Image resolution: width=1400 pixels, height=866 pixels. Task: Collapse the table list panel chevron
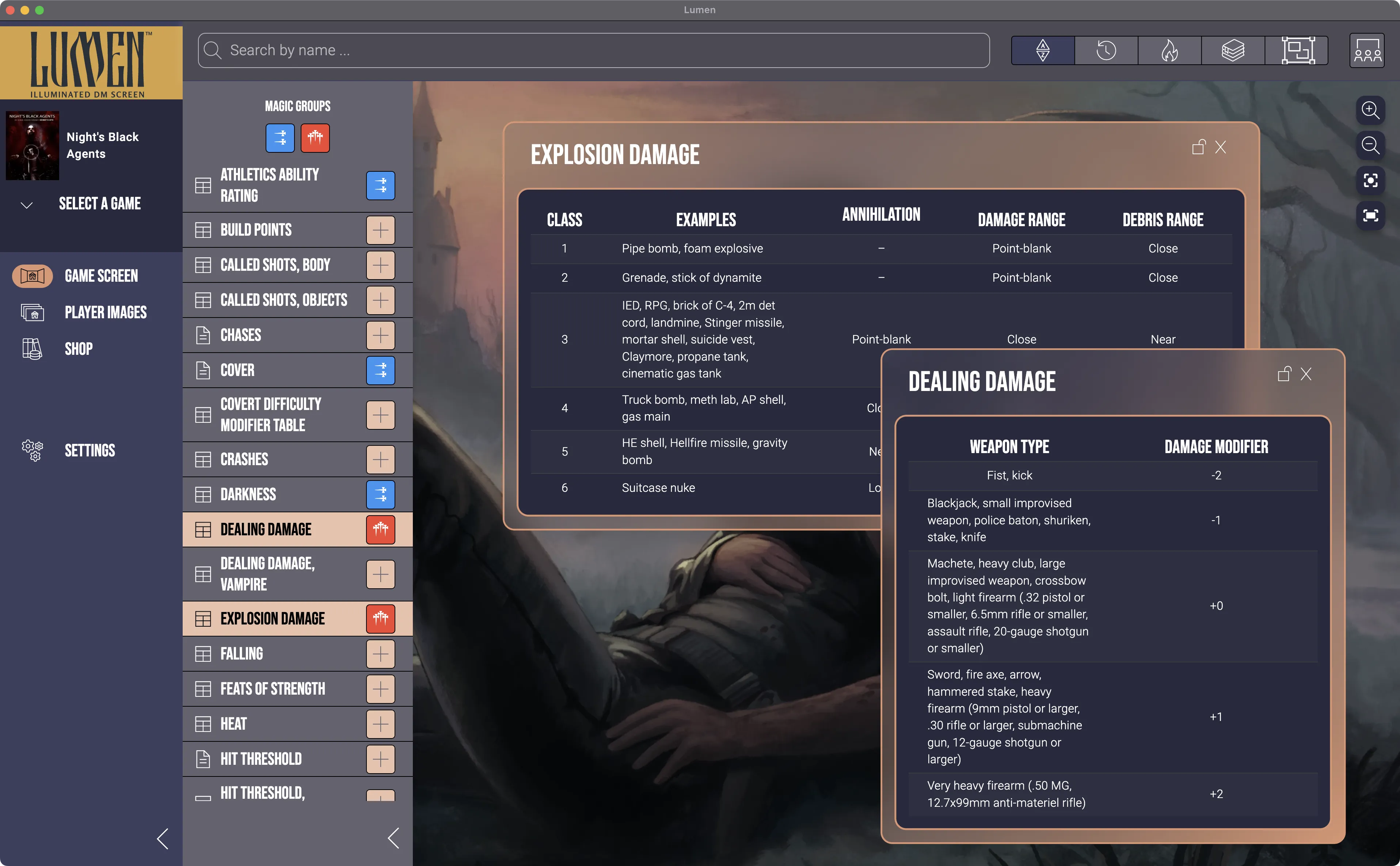(393, 839)
